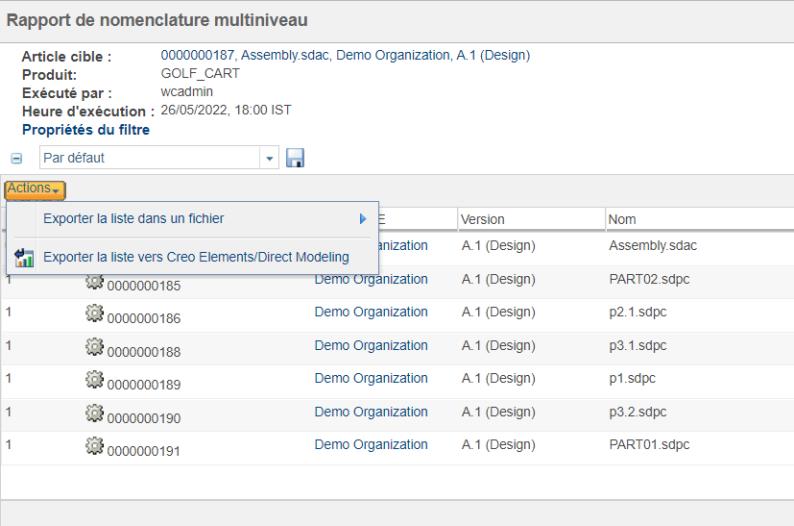The image size is (794, 526).
Task: Select part number 0000000191
Action: coord(144,451)
